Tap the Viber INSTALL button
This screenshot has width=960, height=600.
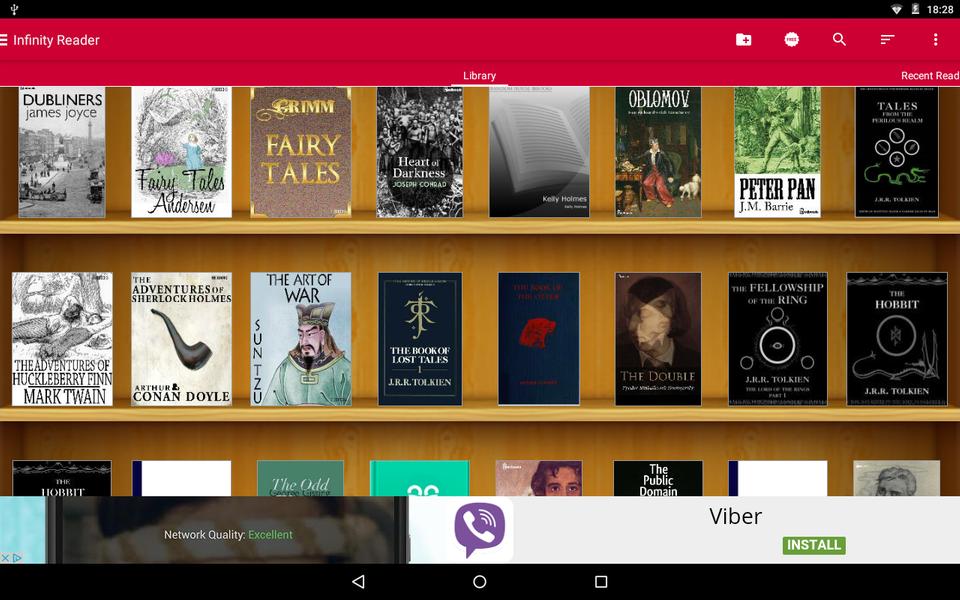[x=814, y=545]
